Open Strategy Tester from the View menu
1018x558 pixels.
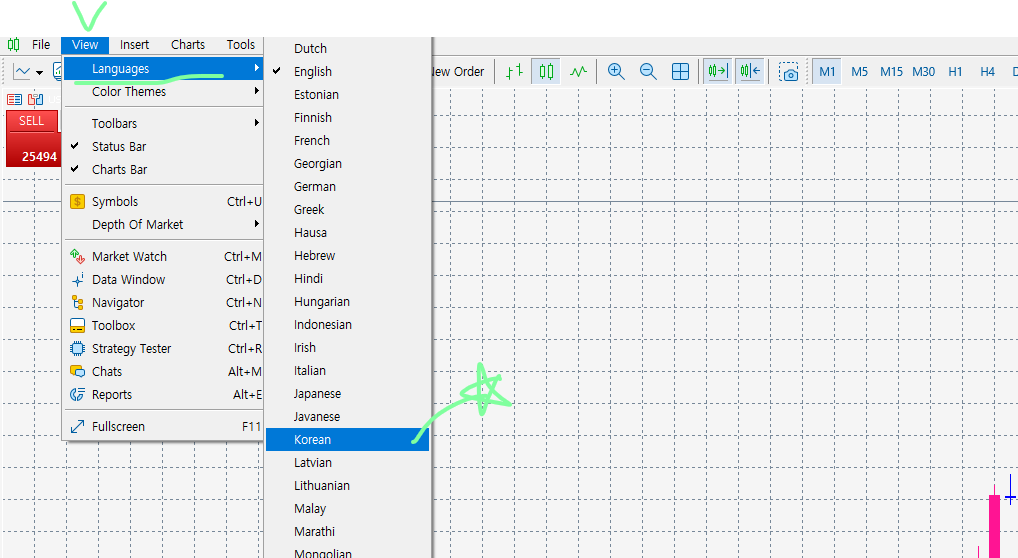(x=131, y=349)
